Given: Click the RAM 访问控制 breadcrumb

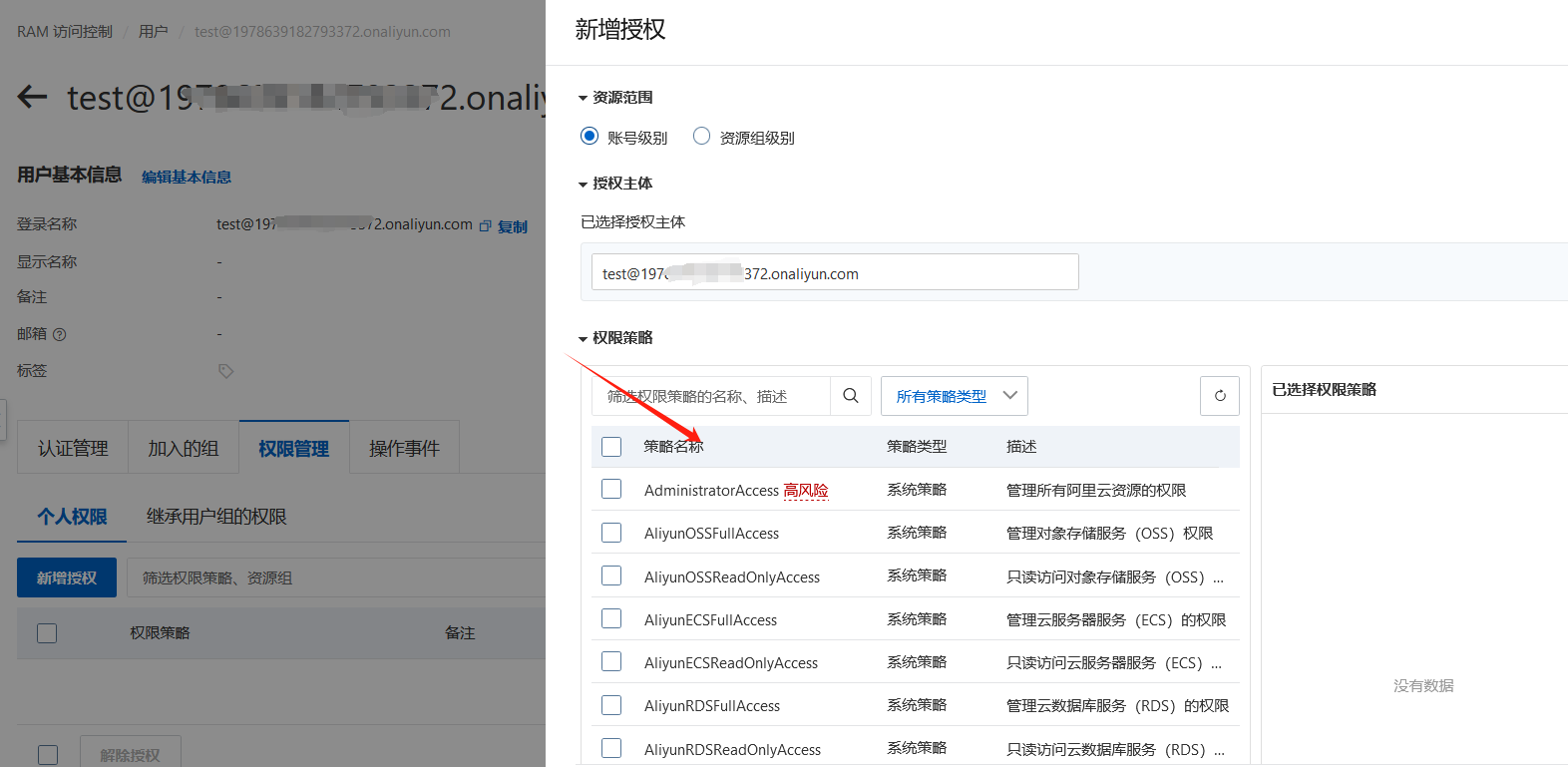Looking at the screenshot, I should (65, 32).
